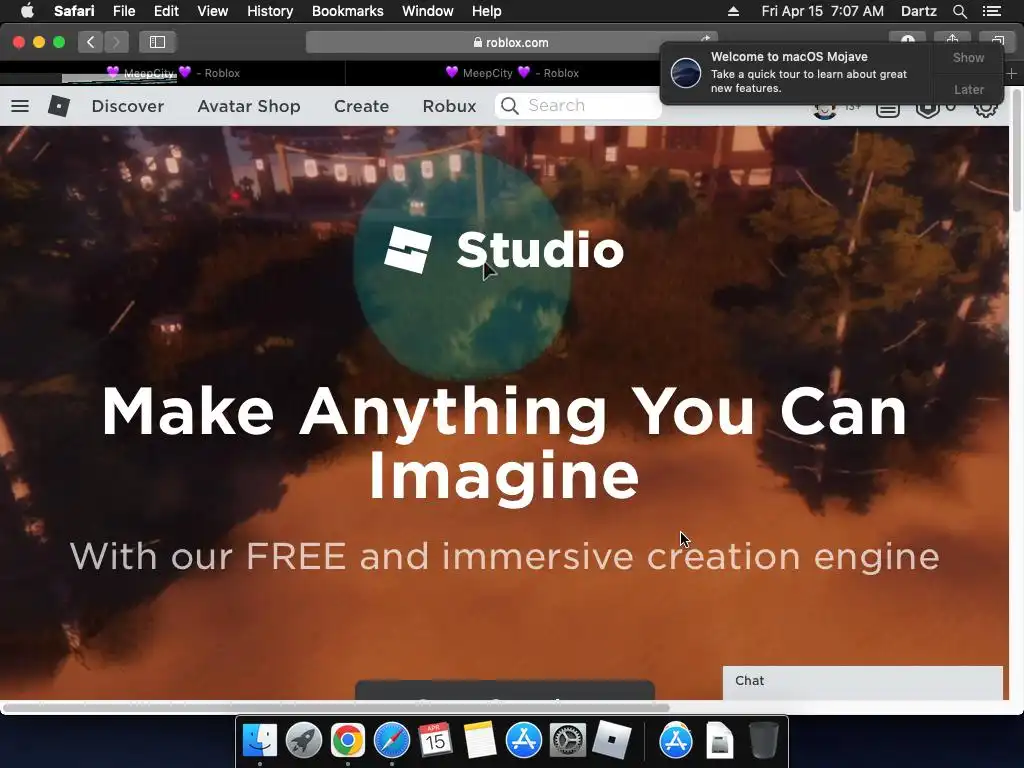Open the Discover page

(128, 106)
